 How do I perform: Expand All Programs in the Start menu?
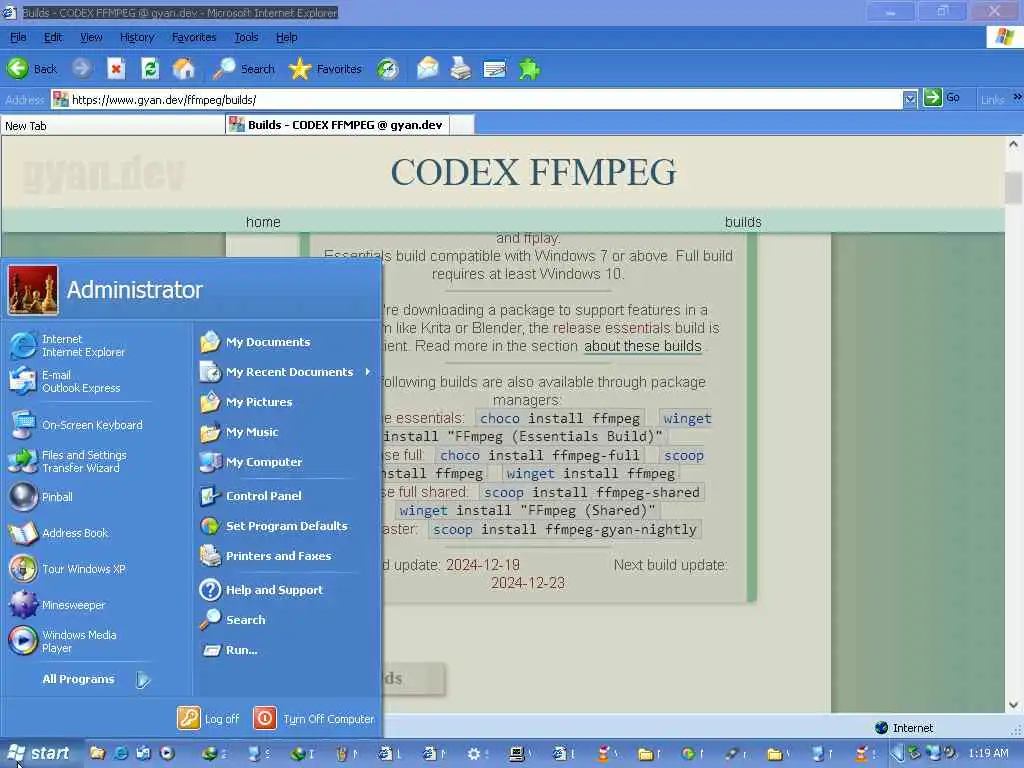[x=95, y=679]
